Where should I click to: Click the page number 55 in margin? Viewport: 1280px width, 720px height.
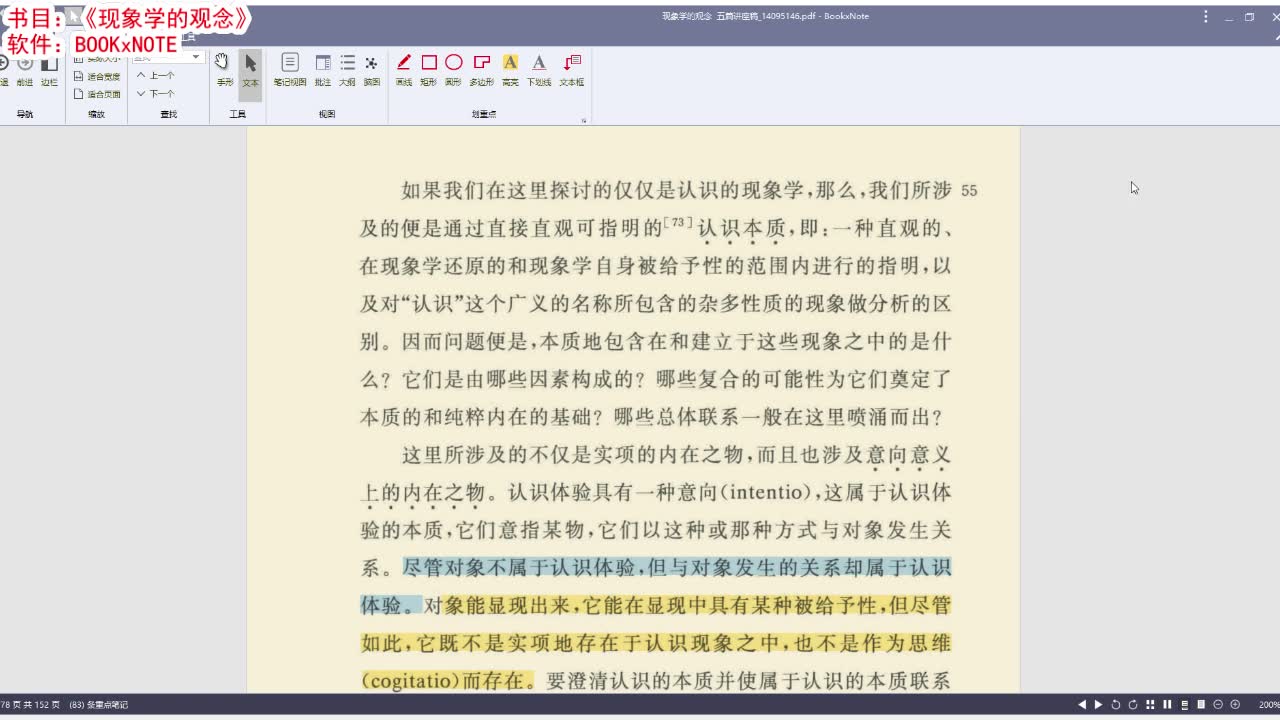969,190
